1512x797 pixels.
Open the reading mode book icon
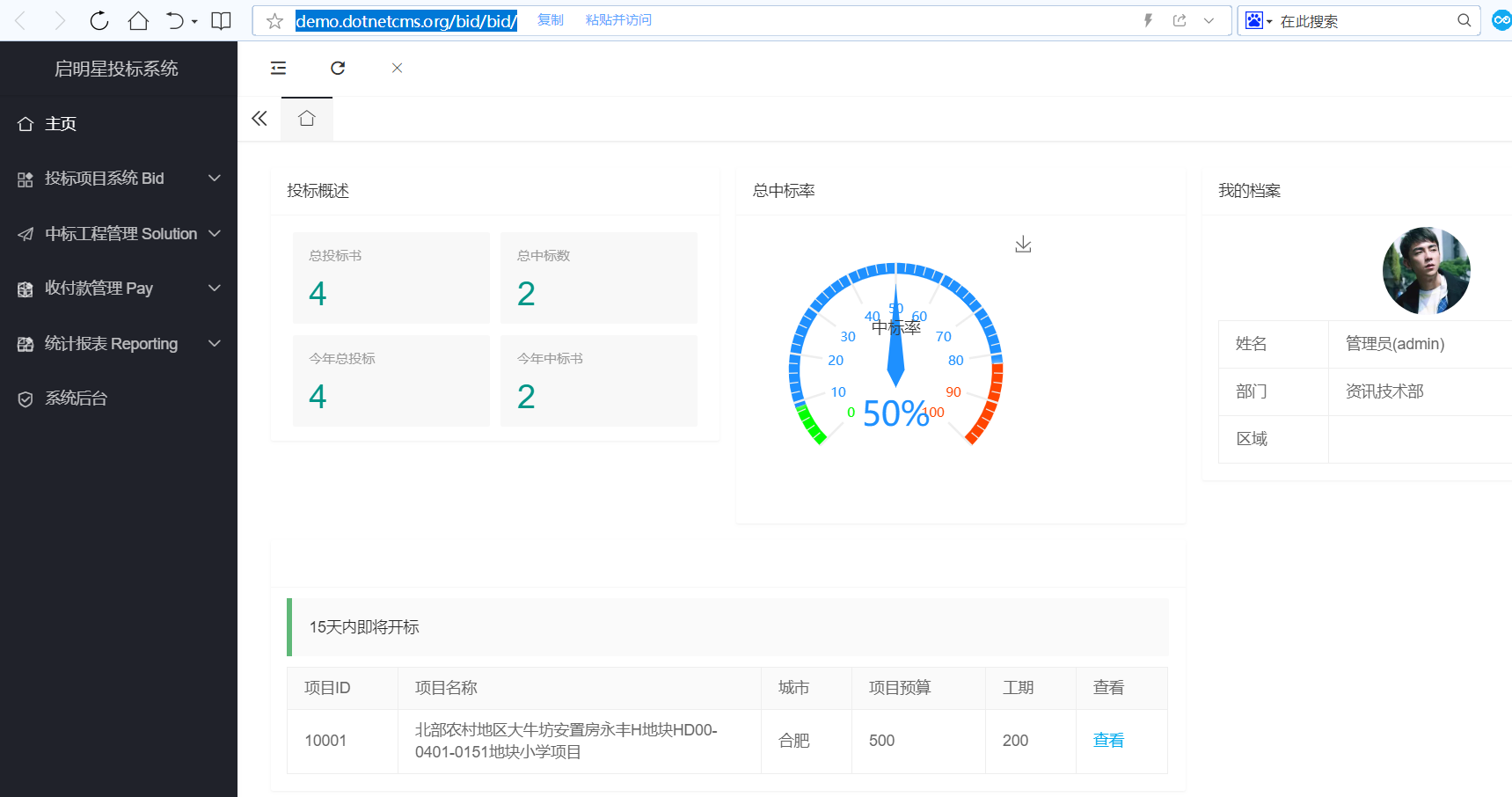point(222,21)
